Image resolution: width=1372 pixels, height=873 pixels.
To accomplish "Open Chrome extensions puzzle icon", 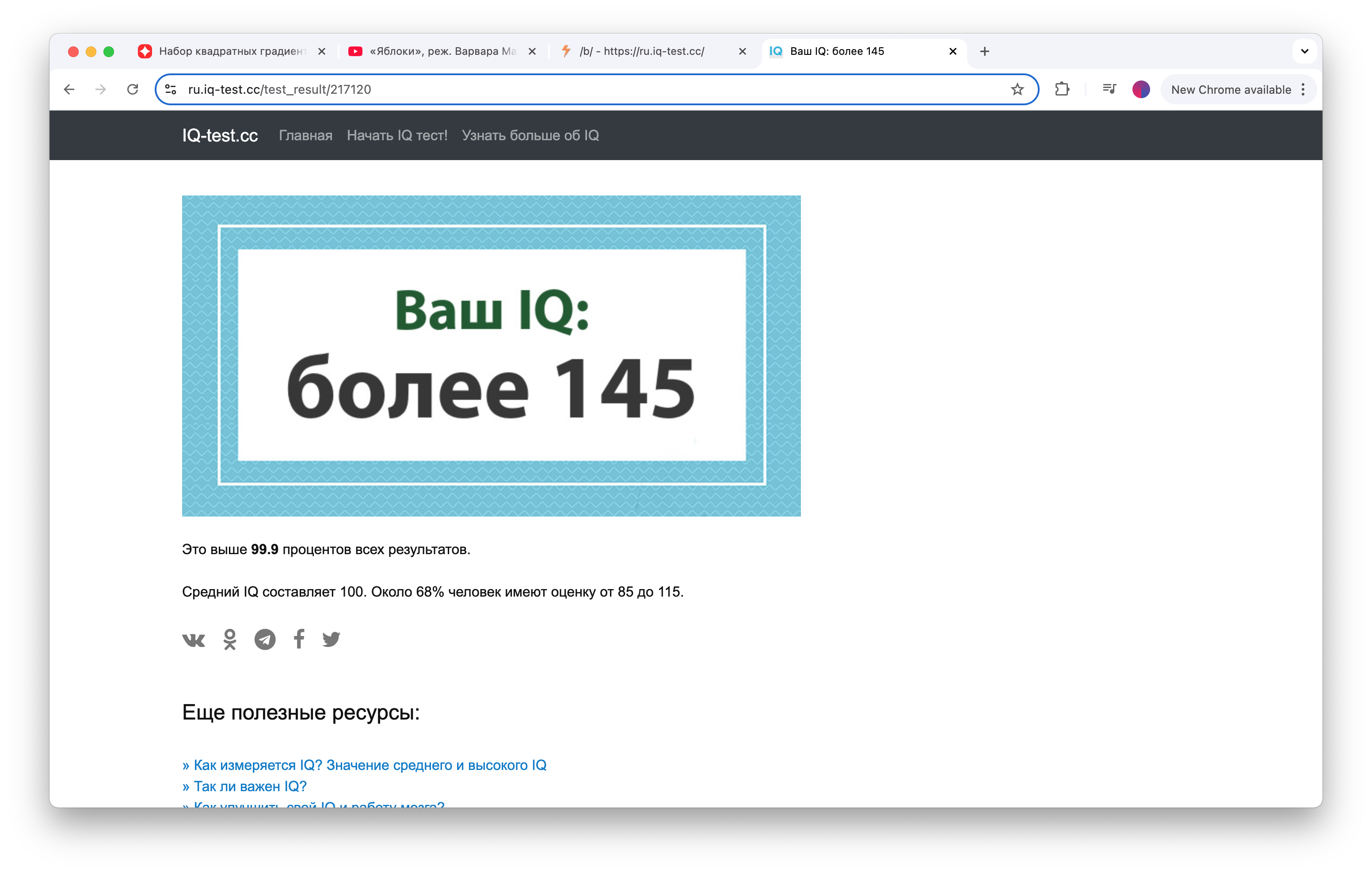I will click(x=1062, y=89).
